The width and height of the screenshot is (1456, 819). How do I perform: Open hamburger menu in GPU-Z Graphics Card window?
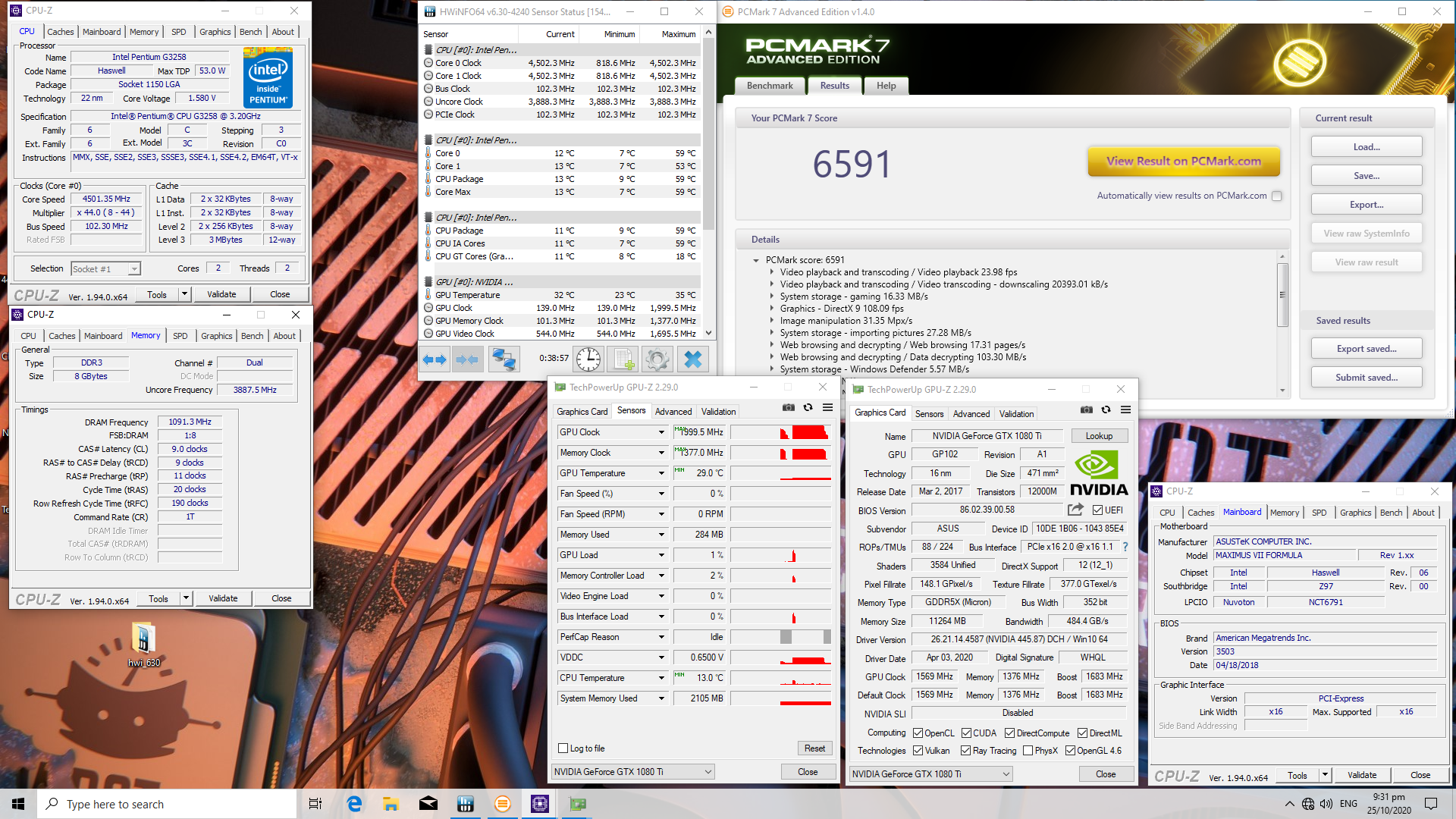(1126, 410)
